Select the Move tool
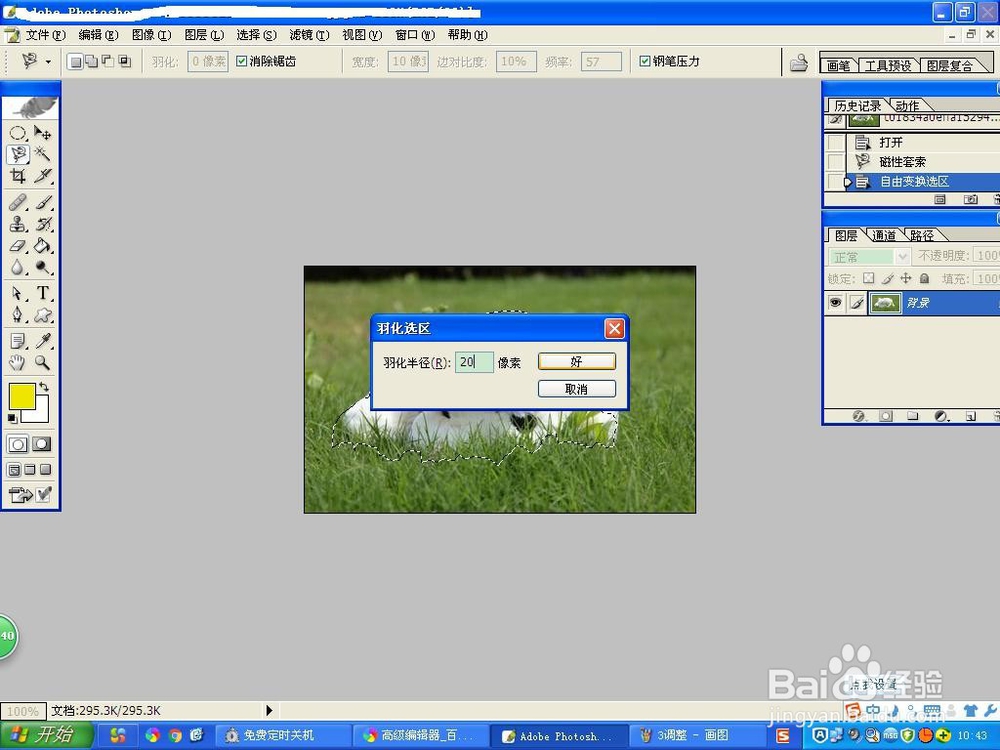 coord(43,133)
